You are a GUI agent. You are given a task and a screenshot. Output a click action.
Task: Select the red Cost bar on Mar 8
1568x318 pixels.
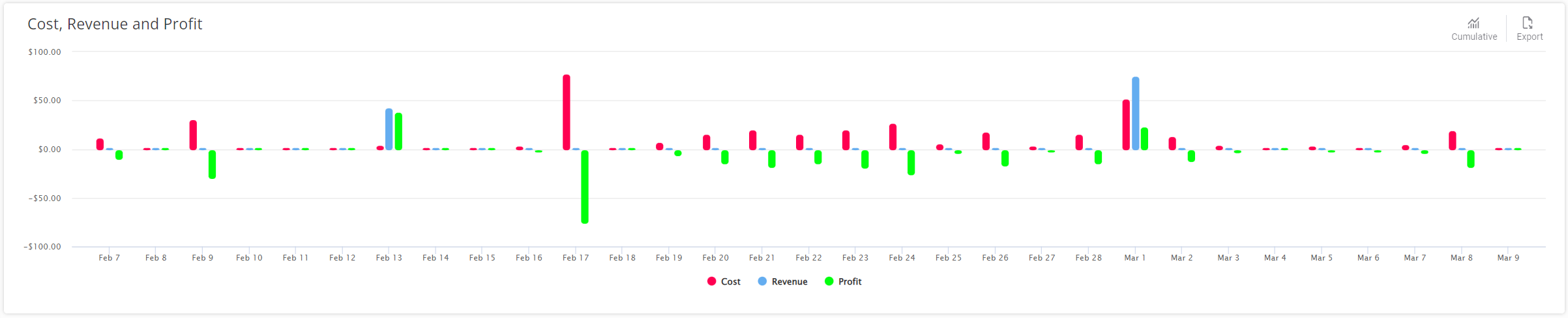(x=1453, y=140)
